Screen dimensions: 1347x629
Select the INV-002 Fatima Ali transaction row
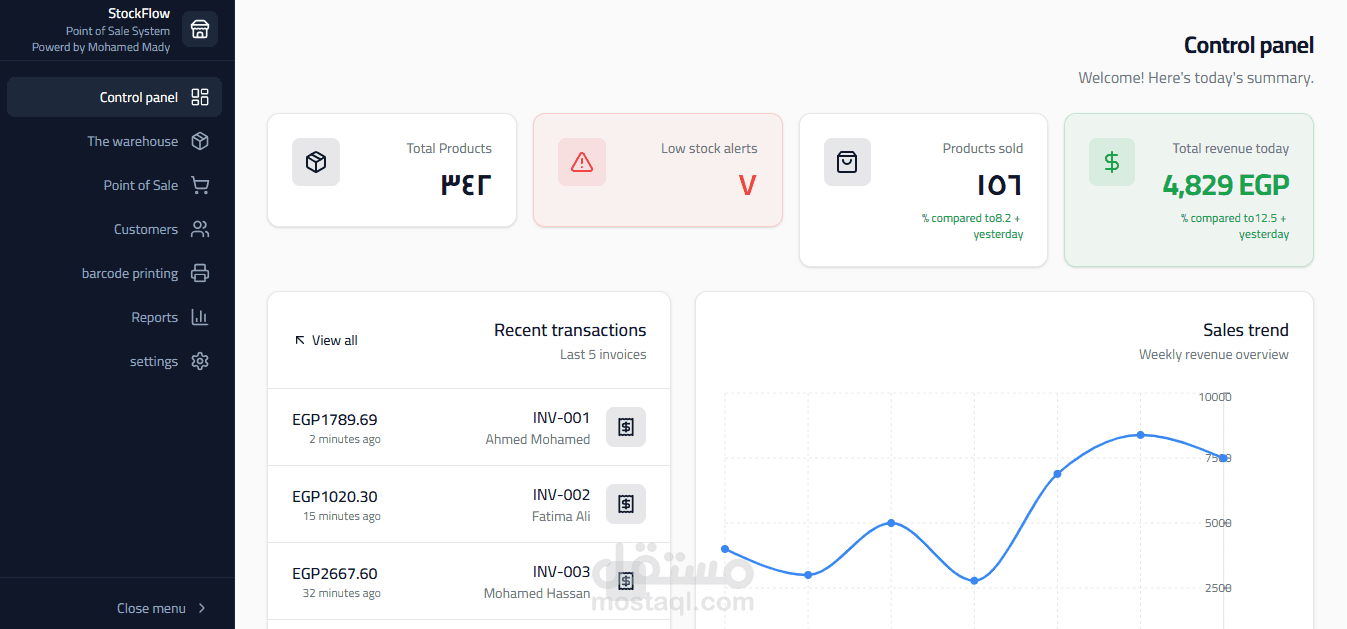coord(468,504)
